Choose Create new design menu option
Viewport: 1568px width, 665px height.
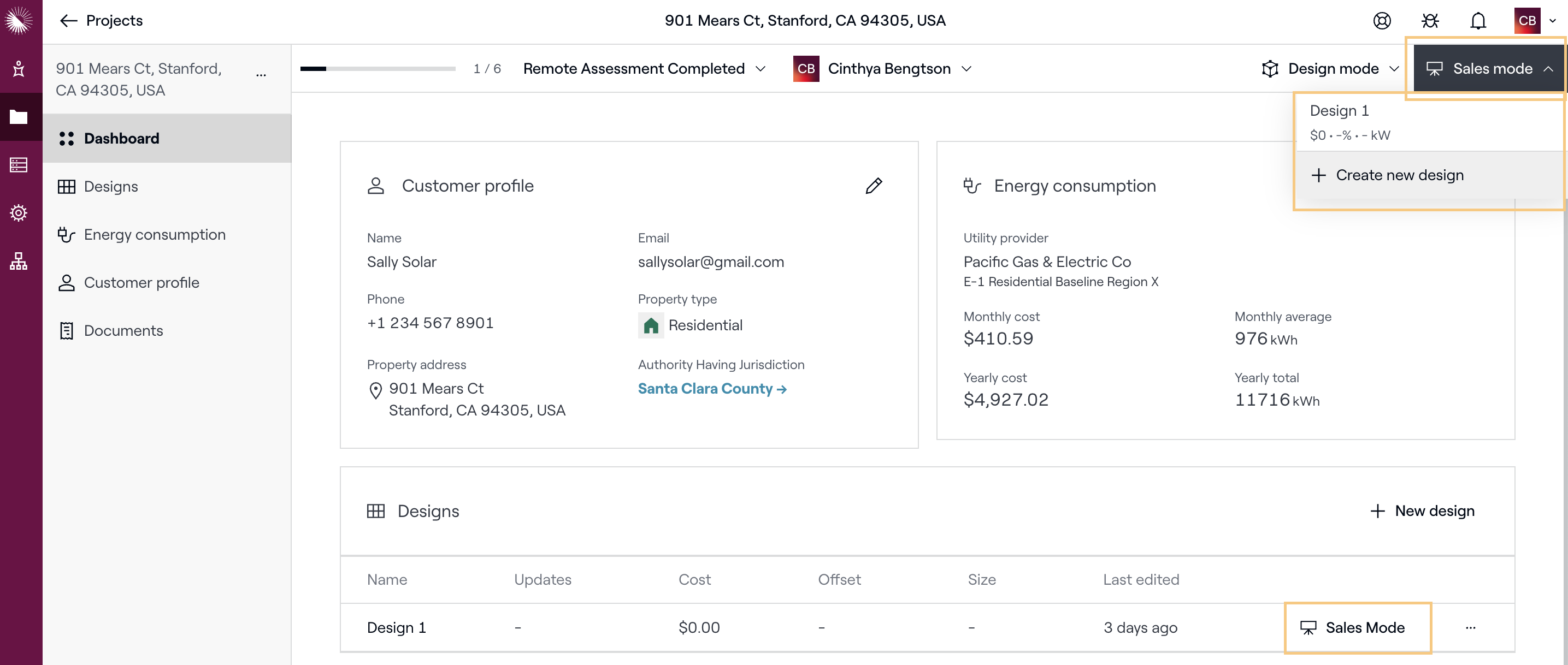(x=1399, y=175)
